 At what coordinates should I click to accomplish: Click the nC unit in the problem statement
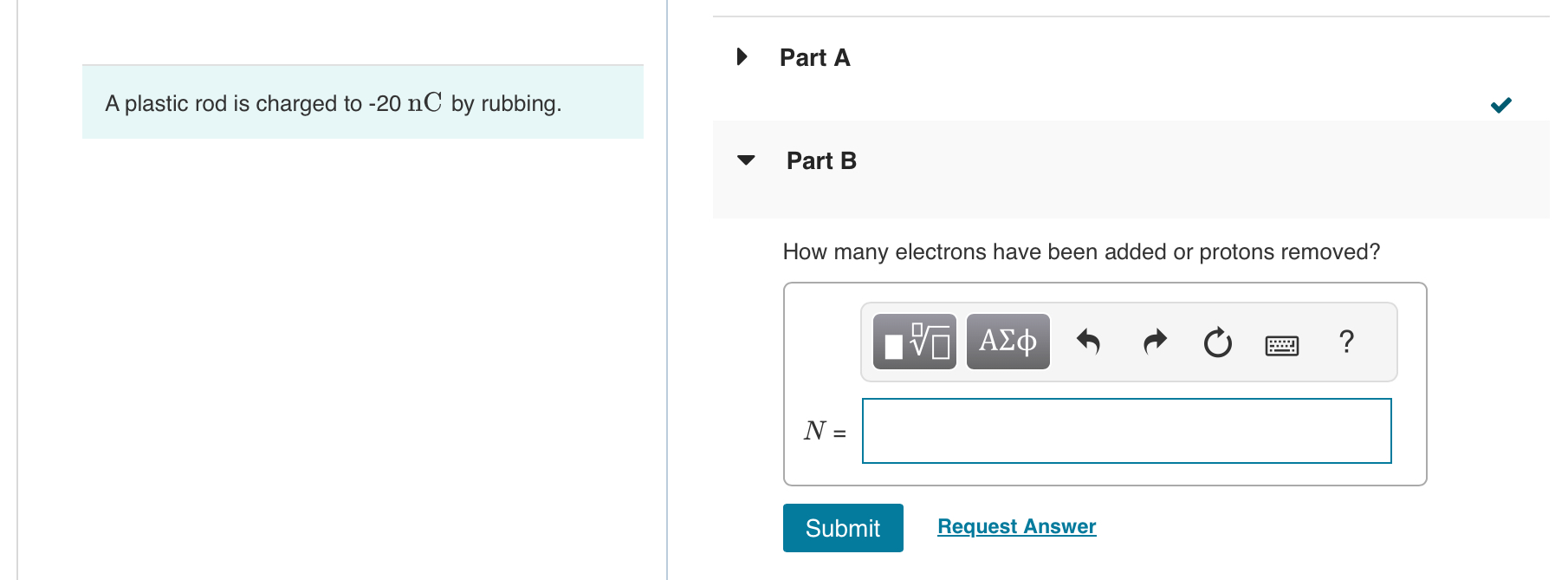tap(424, 103)
